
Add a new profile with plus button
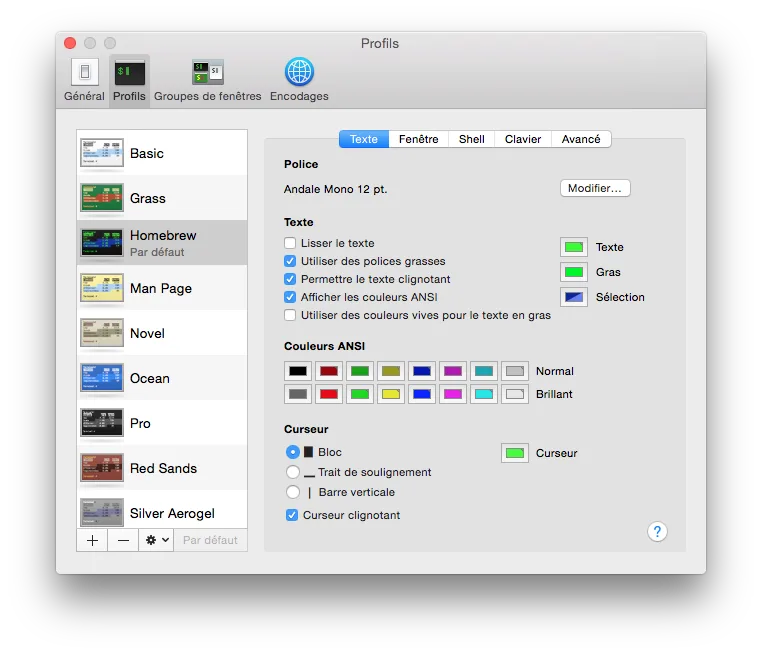(92, 540)
